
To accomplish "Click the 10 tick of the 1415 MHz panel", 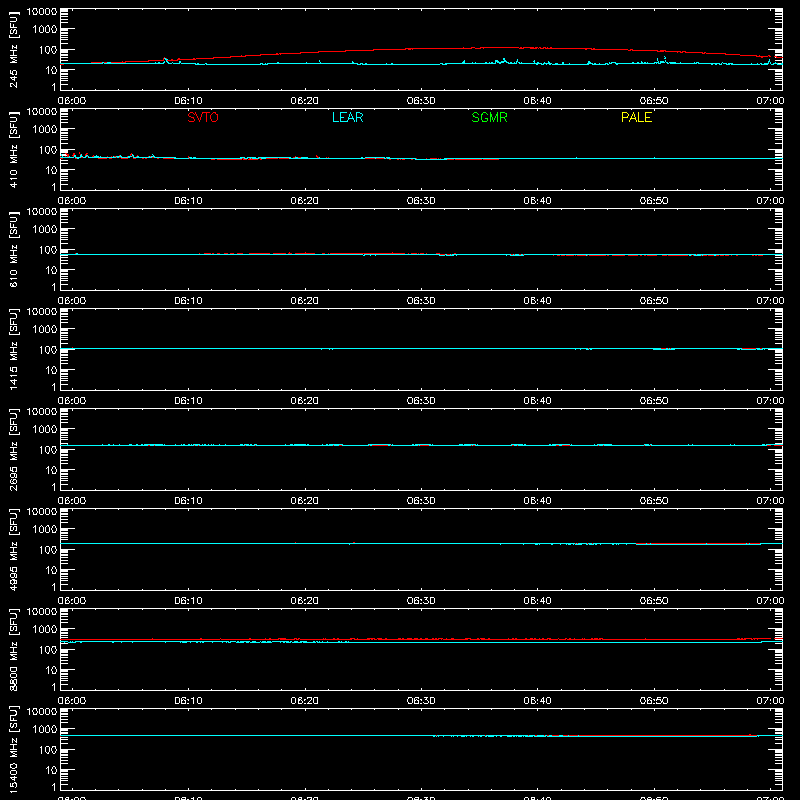I will click(51, 370).
